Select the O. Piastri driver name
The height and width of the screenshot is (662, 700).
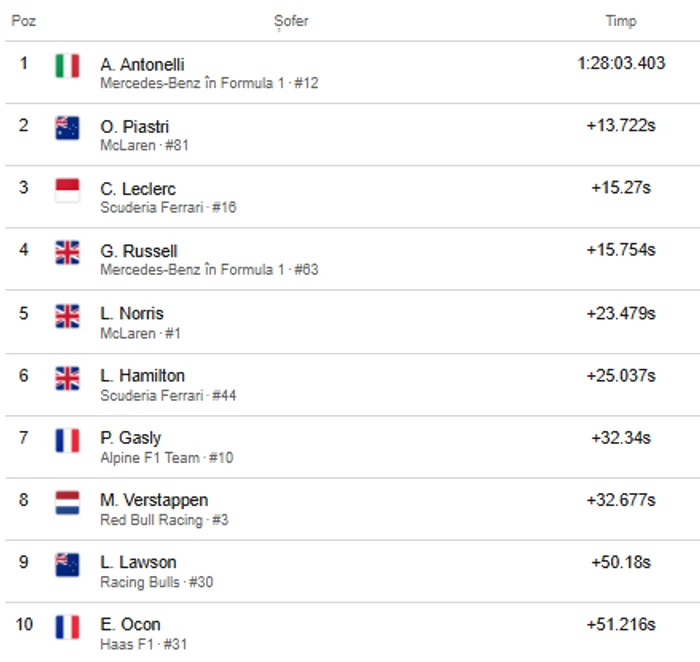(x=134, y=127)
